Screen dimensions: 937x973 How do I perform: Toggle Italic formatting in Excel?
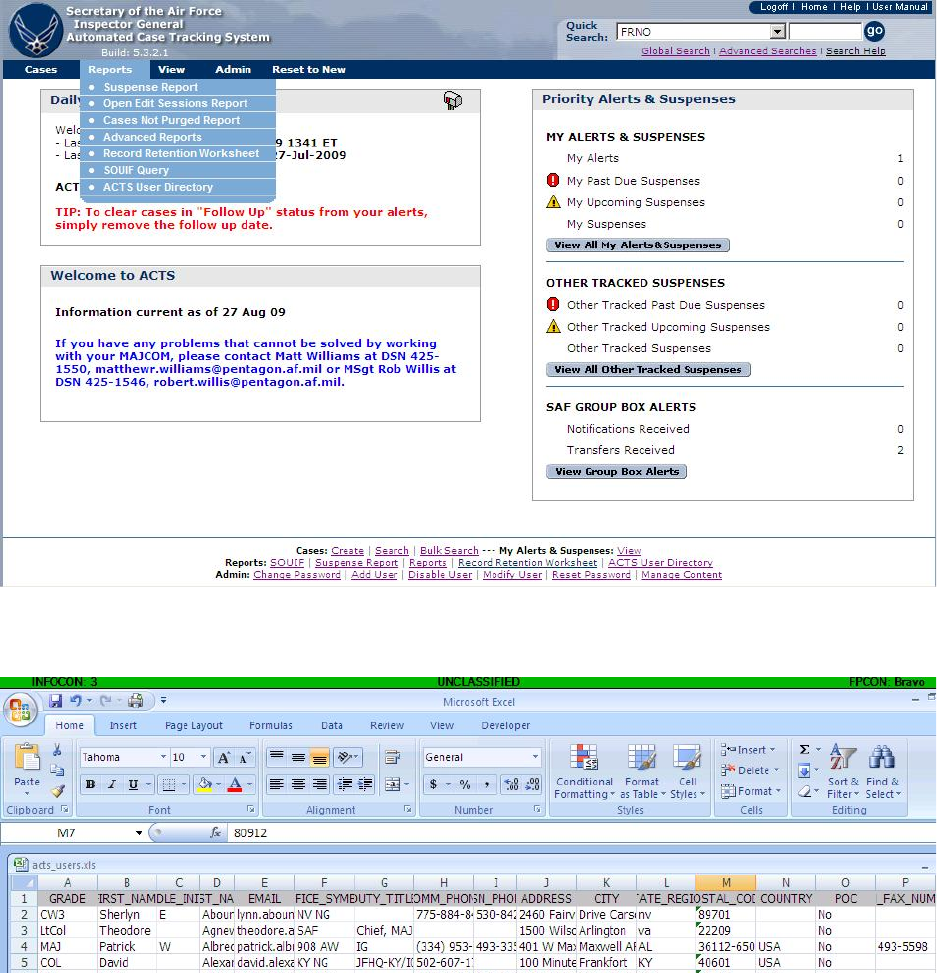coord(112,784)
